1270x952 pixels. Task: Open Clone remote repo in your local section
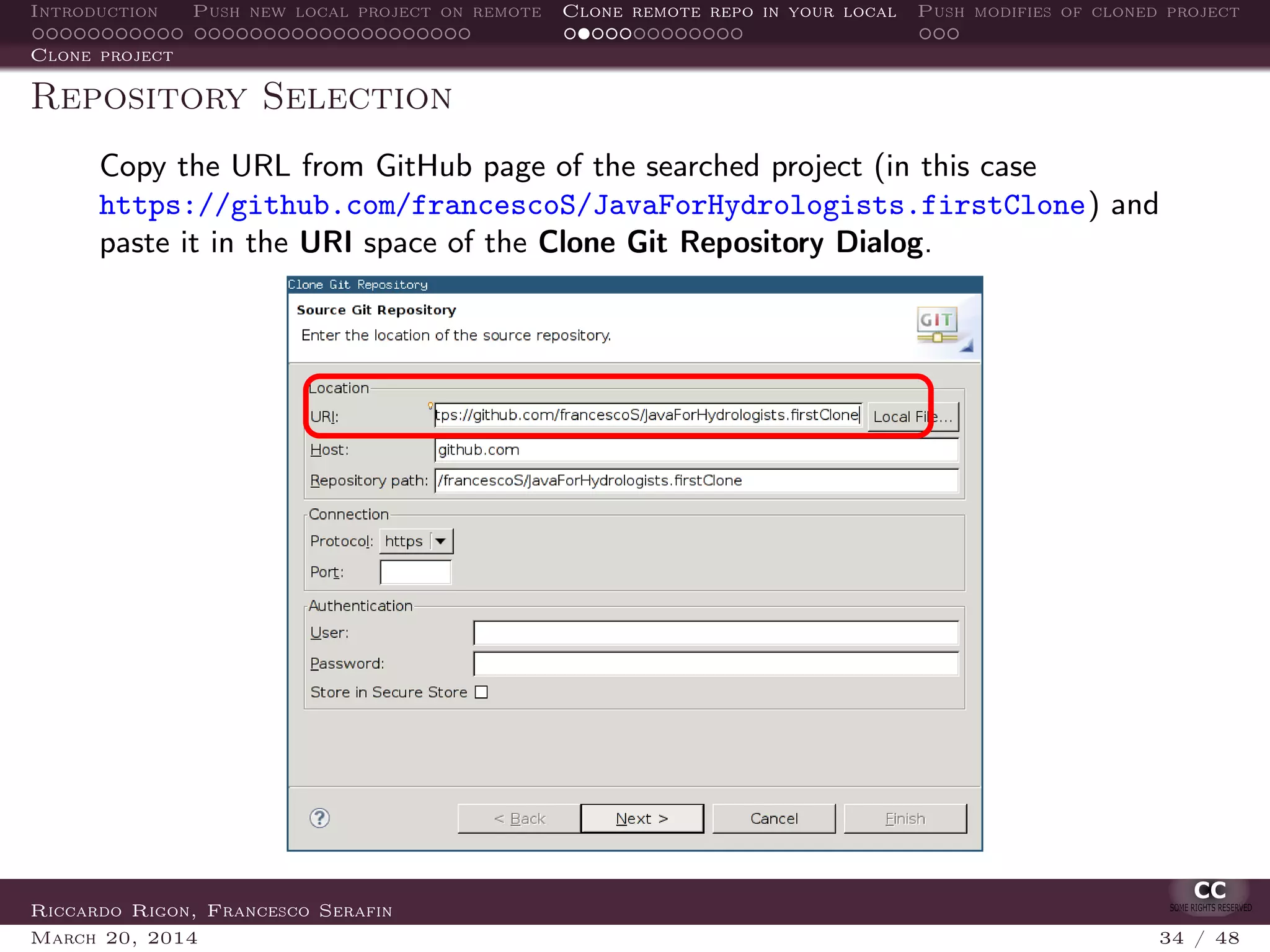coord(729,11)
